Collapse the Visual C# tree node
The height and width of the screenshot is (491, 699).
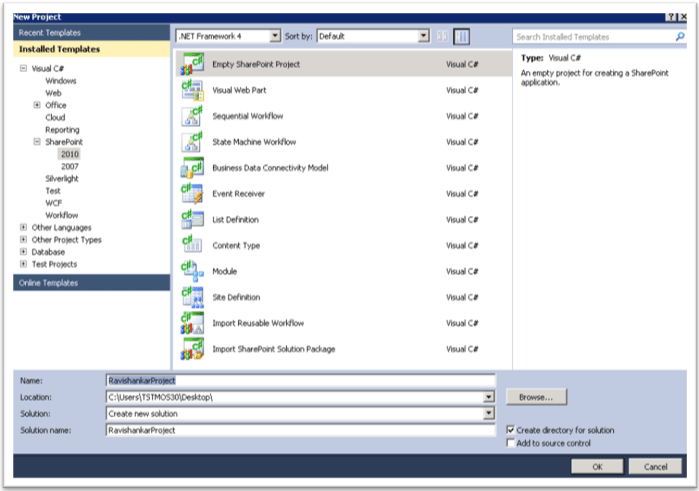pos(23,68)
